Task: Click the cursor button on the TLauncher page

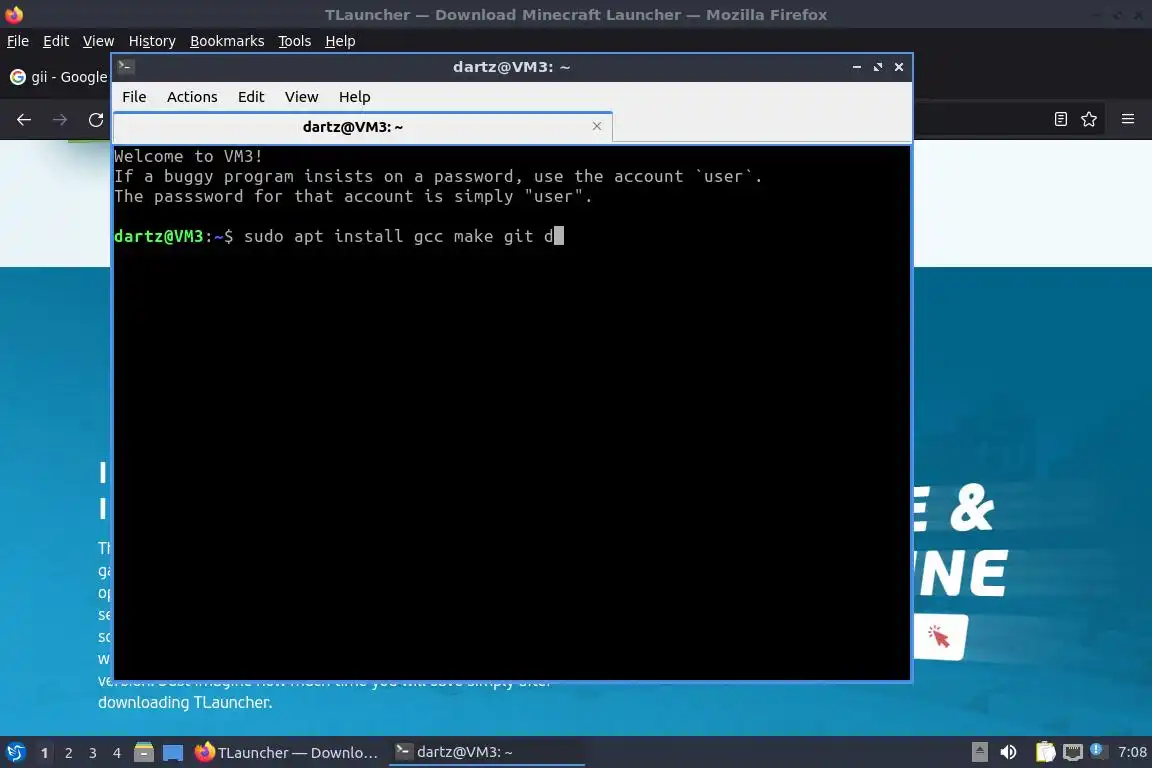Action: (940, 636)
